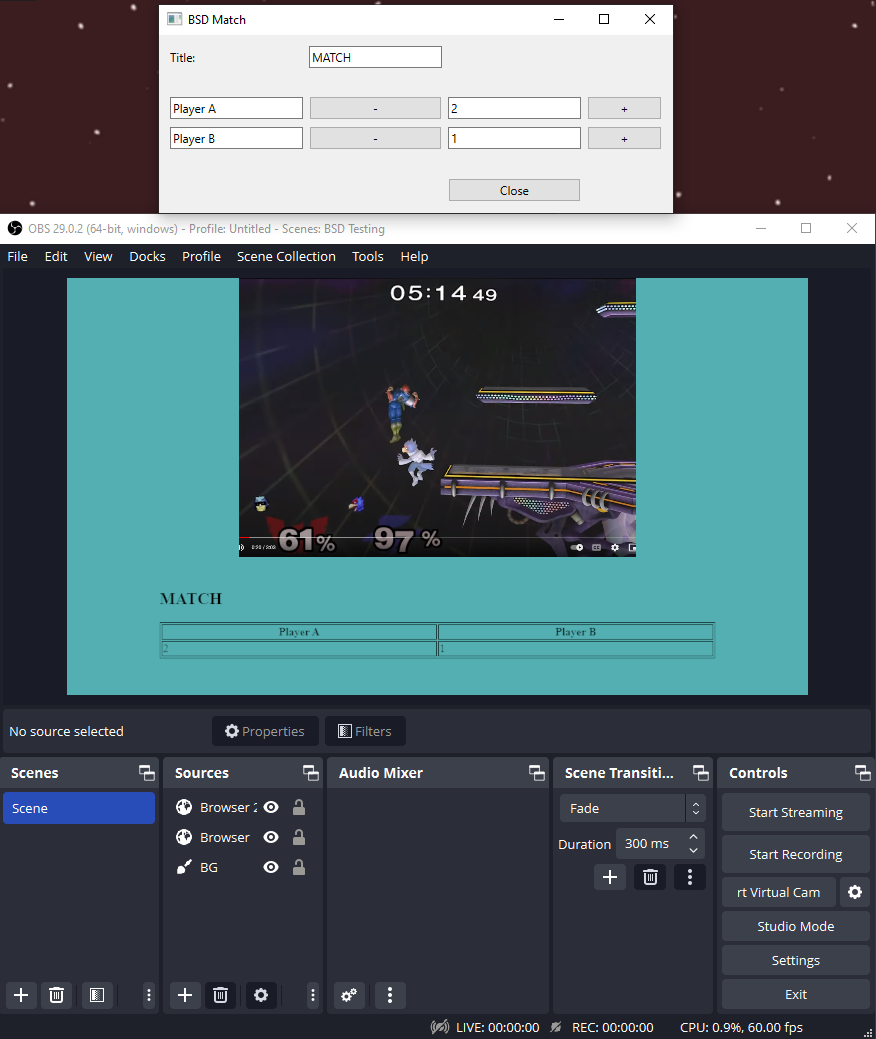Open Sources panel three-dot menu
Image resolution: width=876 pixels, height=1039 pixels.
313,995
